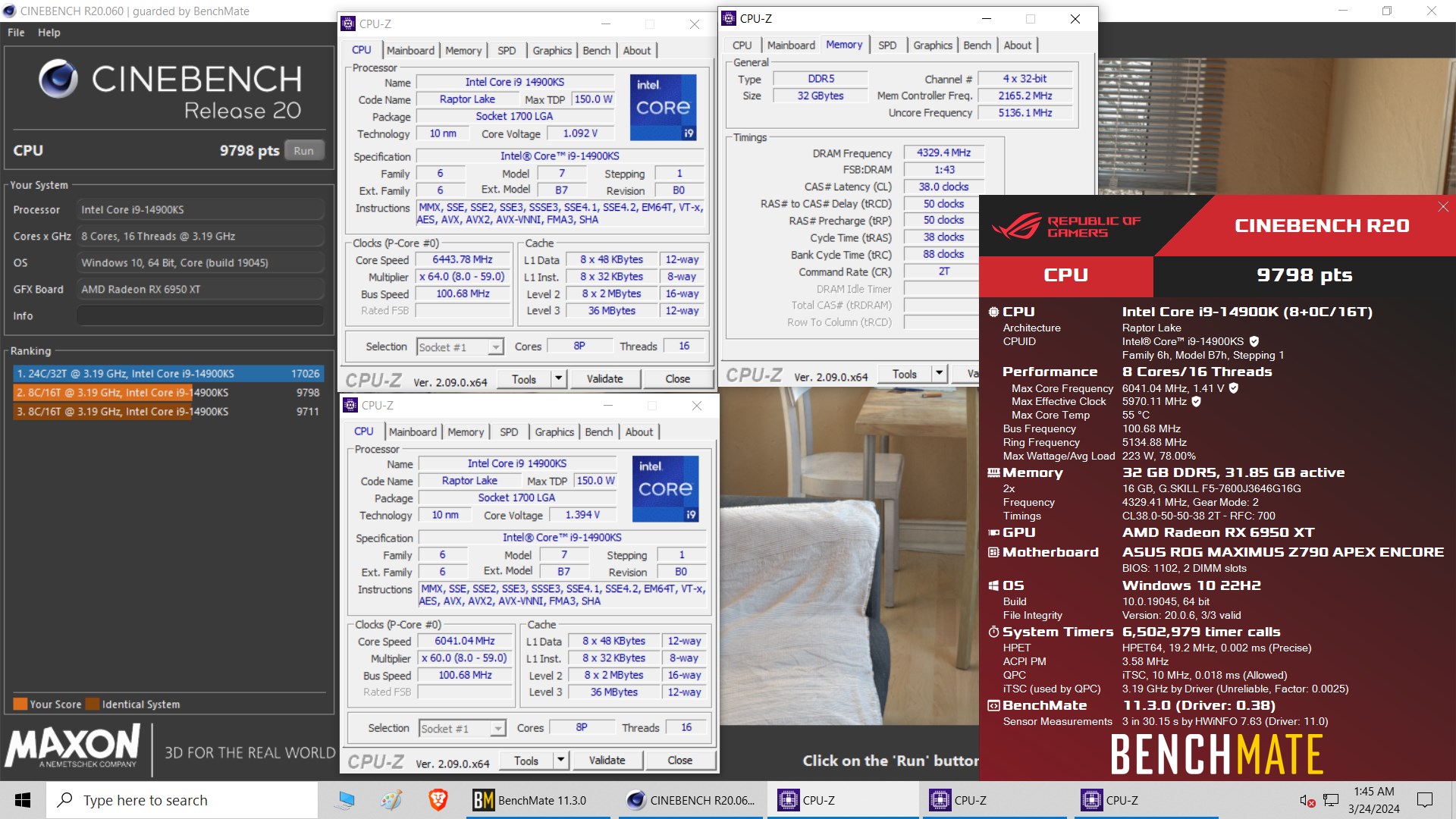The height and width of the screenshot is (819, 1456).
Task: Click the taskbar clock showing 1:45 AM
Action: (1374, 800)
